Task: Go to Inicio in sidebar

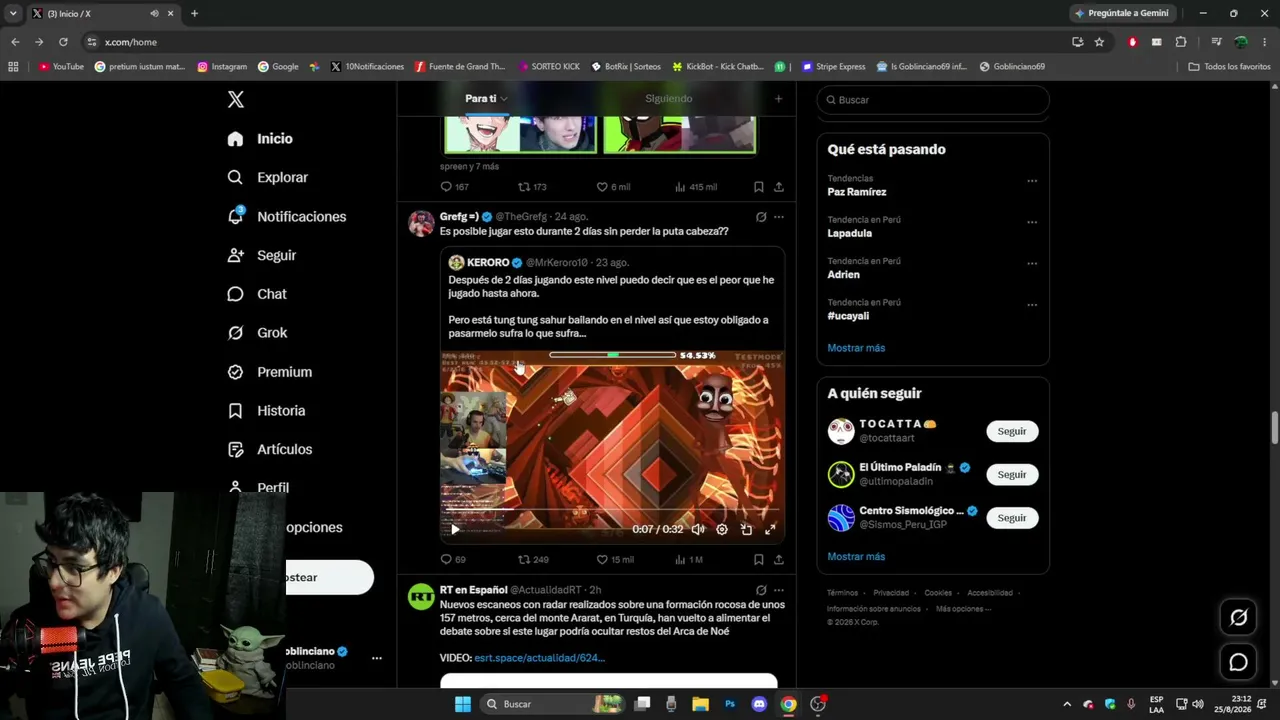Action: [x=260, y=139]
